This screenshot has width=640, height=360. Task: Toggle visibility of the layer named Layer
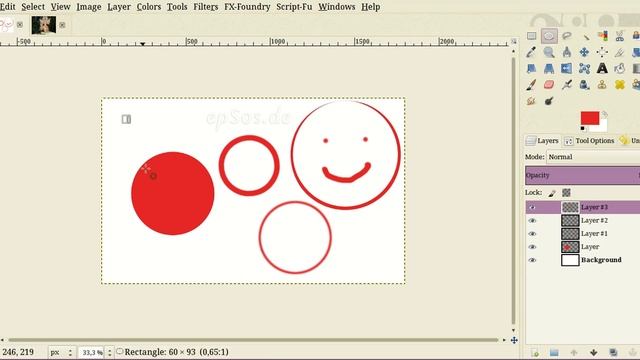click(532, 247)
